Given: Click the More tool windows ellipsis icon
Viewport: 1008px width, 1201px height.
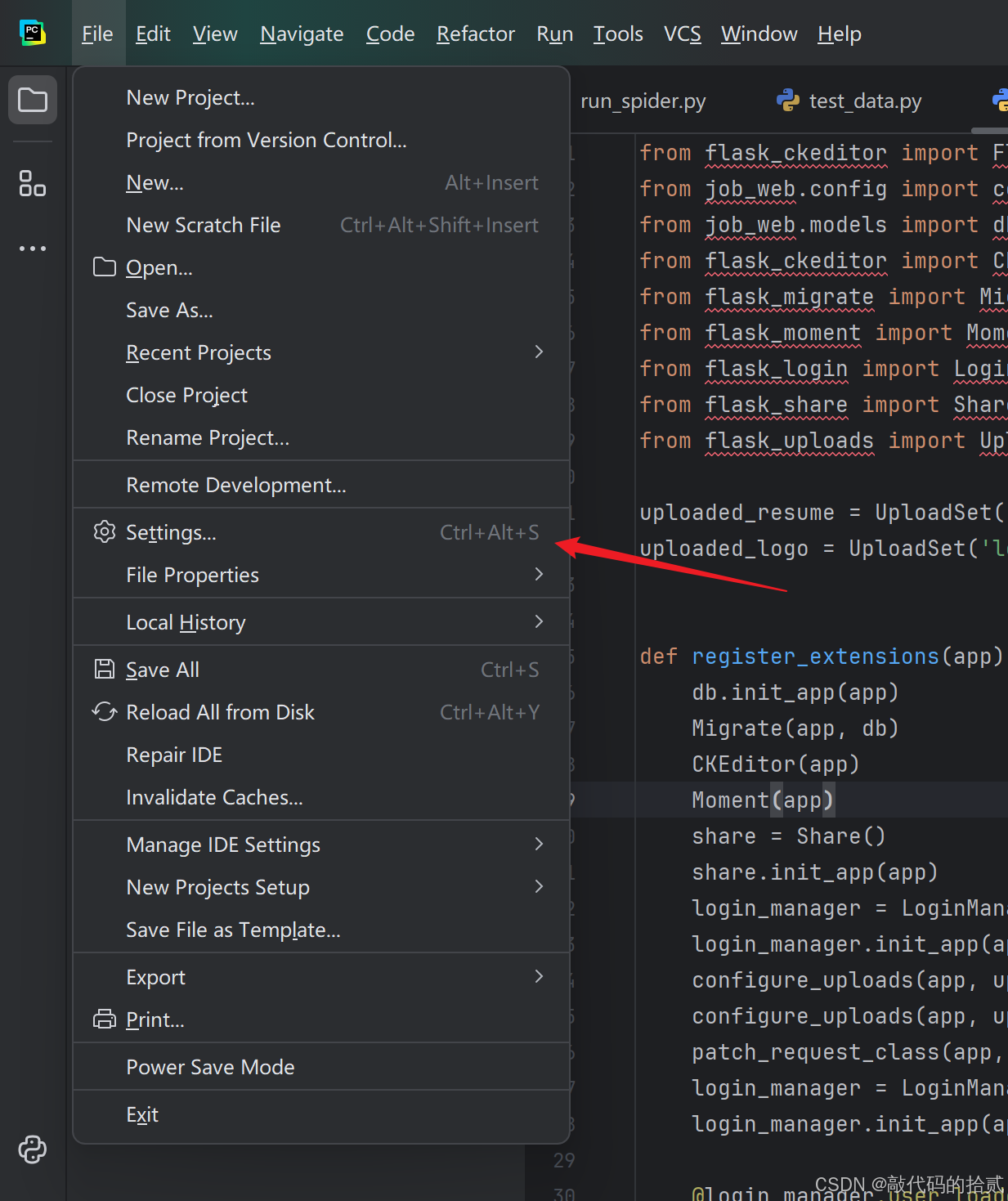Looking at the screenshot, I should [x=33, y=248].
